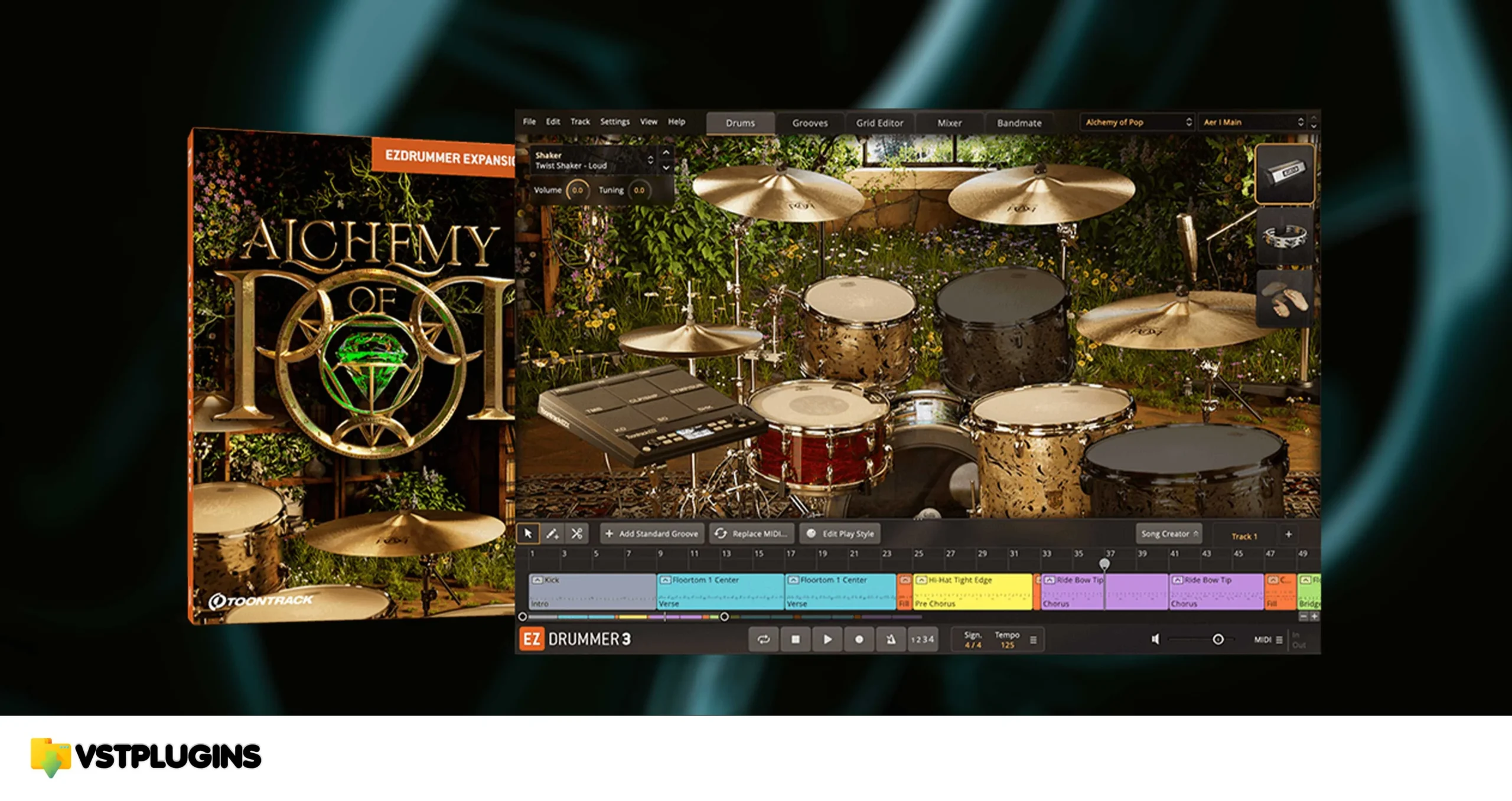Screen dimensions: 1512x801
Task: Select previous instrument with up arrow
Action: (x=666, y=152)
